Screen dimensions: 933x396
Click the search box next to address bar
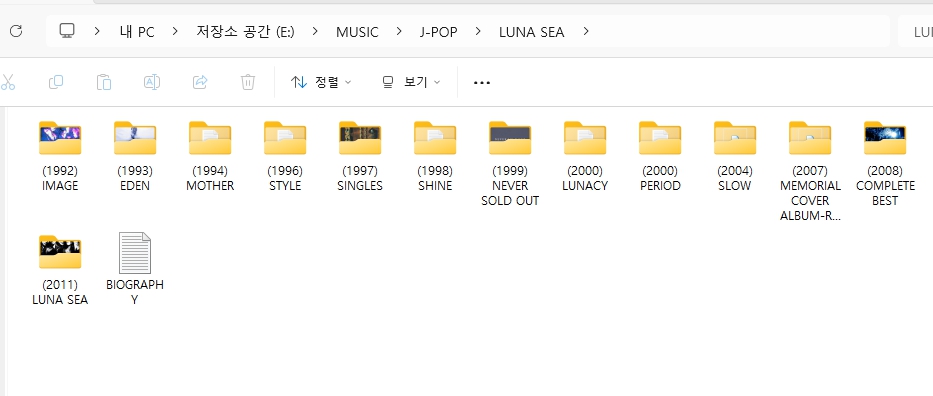(x=916, y=32)
